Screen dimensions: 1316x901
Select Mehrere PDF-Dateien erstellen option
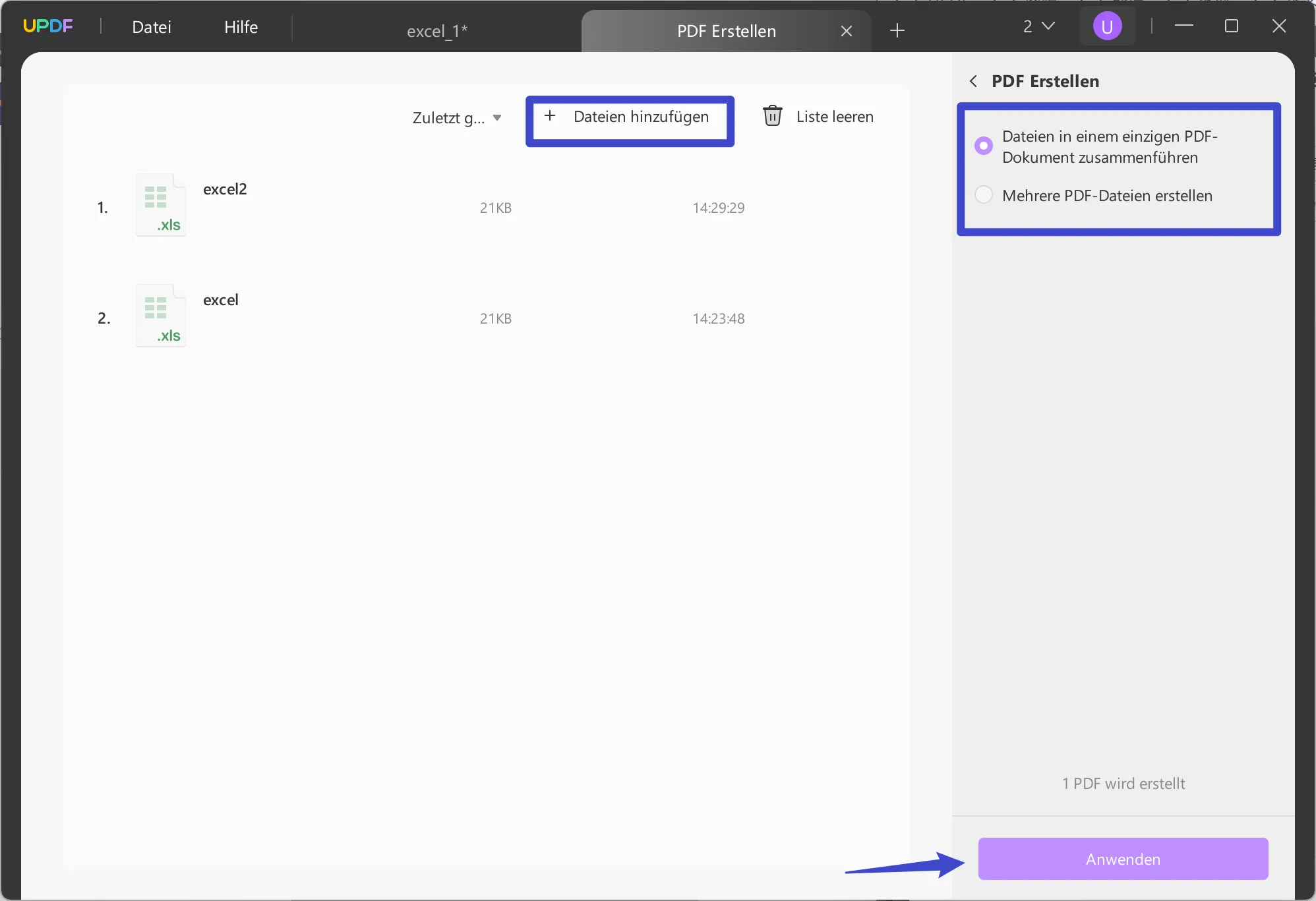pos(984,195)
